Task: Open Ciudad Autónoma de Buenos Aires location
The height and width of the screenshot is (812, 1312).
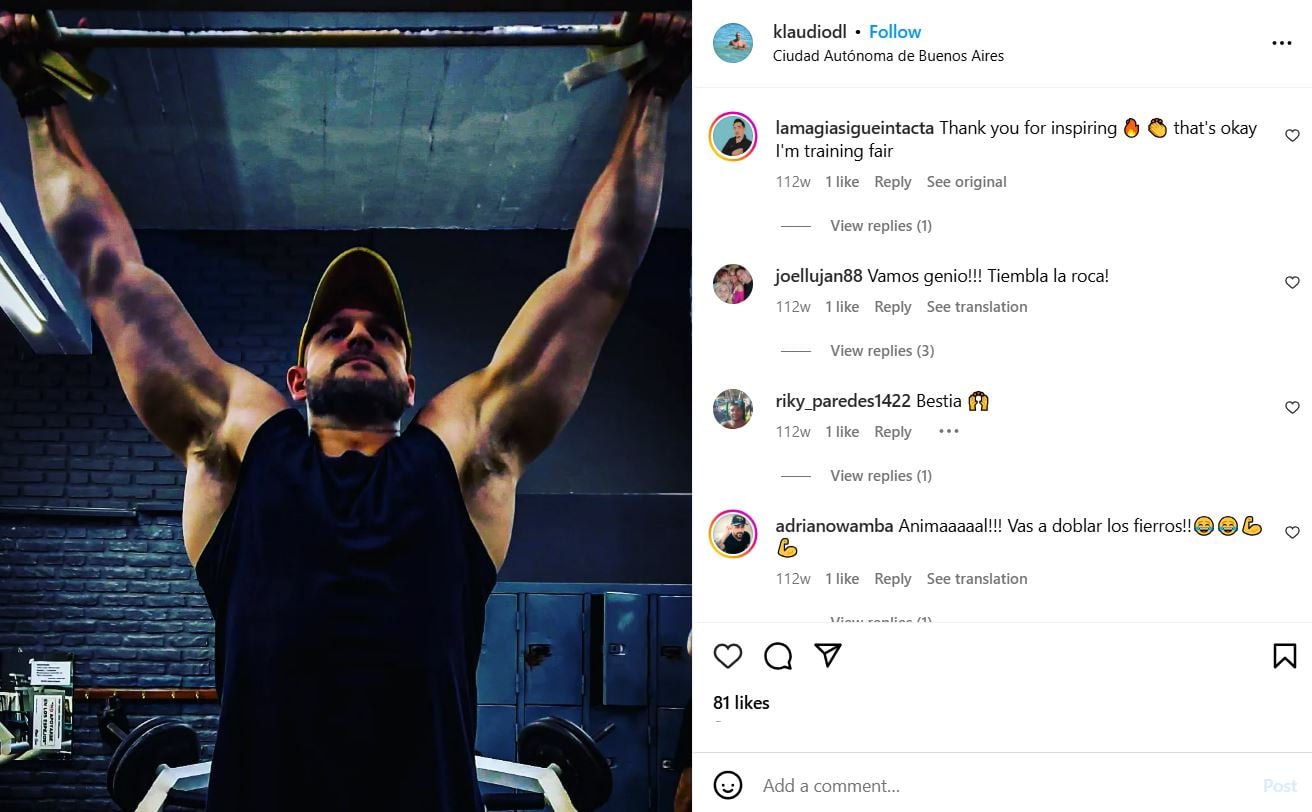Action: tap(888, 56)
